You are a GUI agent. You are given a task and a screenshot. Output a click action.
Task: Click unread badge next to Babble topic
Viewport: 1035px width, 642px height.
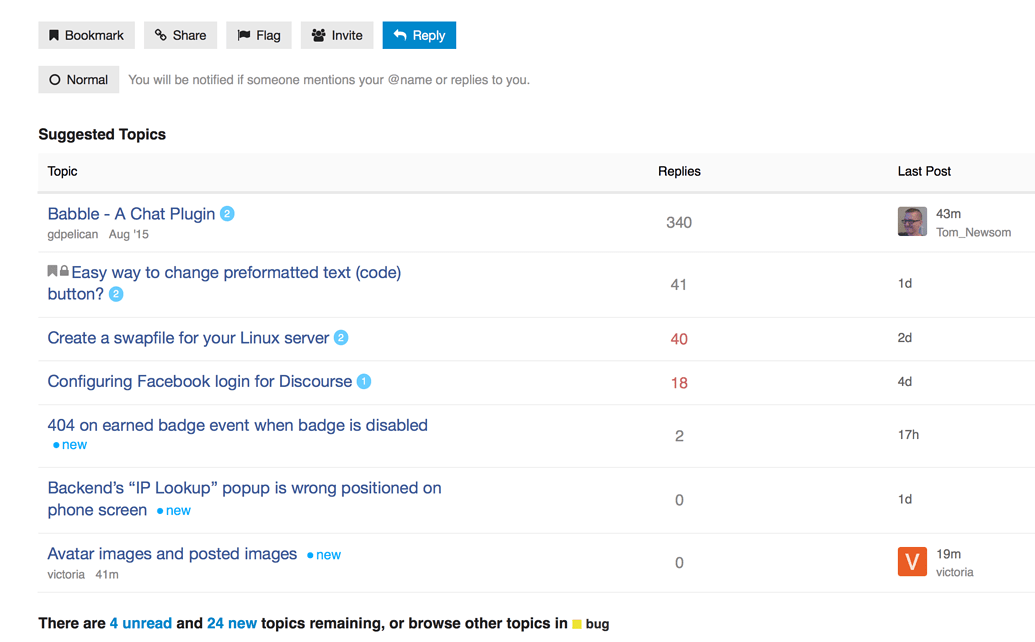pyautogui.click(x=227, y=214)
